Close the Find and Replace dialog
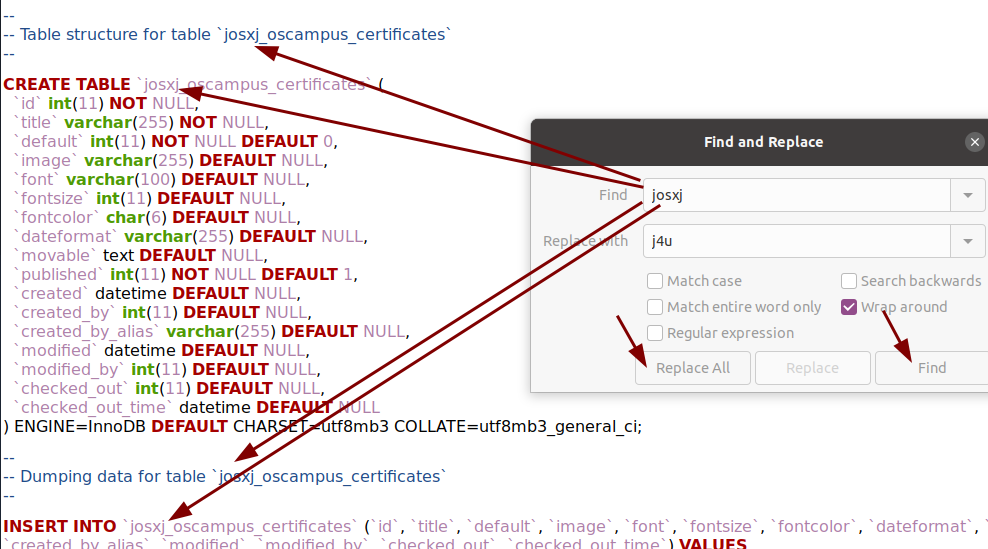This screenshot has width=988, height=549. tap(975, 142)
